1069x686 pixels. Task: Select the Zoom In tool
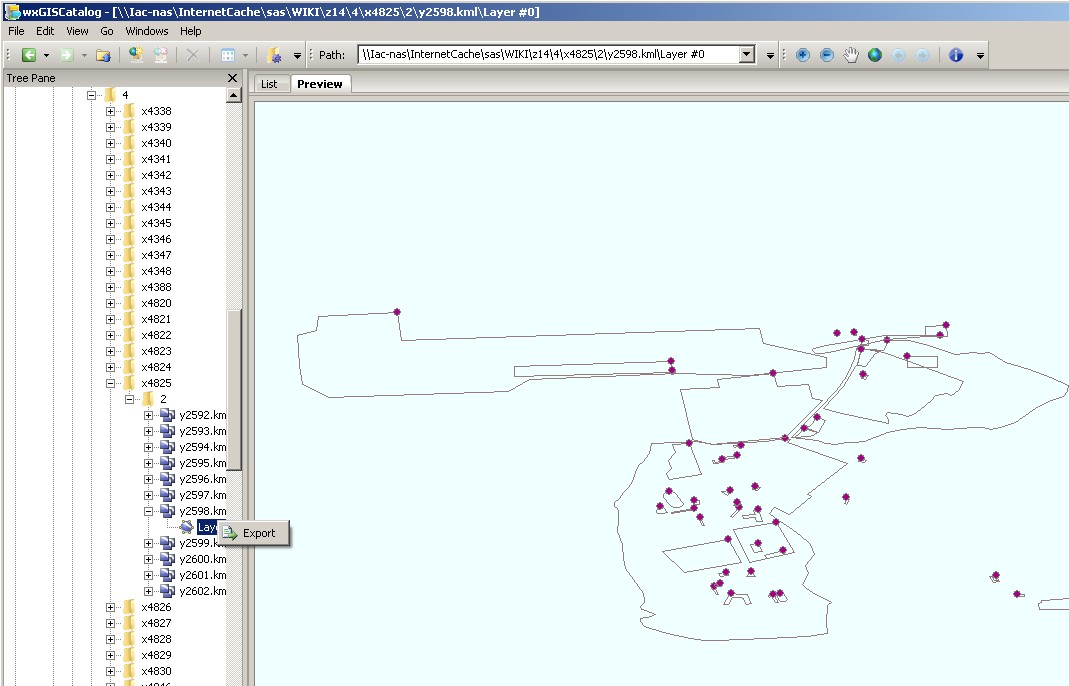click(802, 55)
